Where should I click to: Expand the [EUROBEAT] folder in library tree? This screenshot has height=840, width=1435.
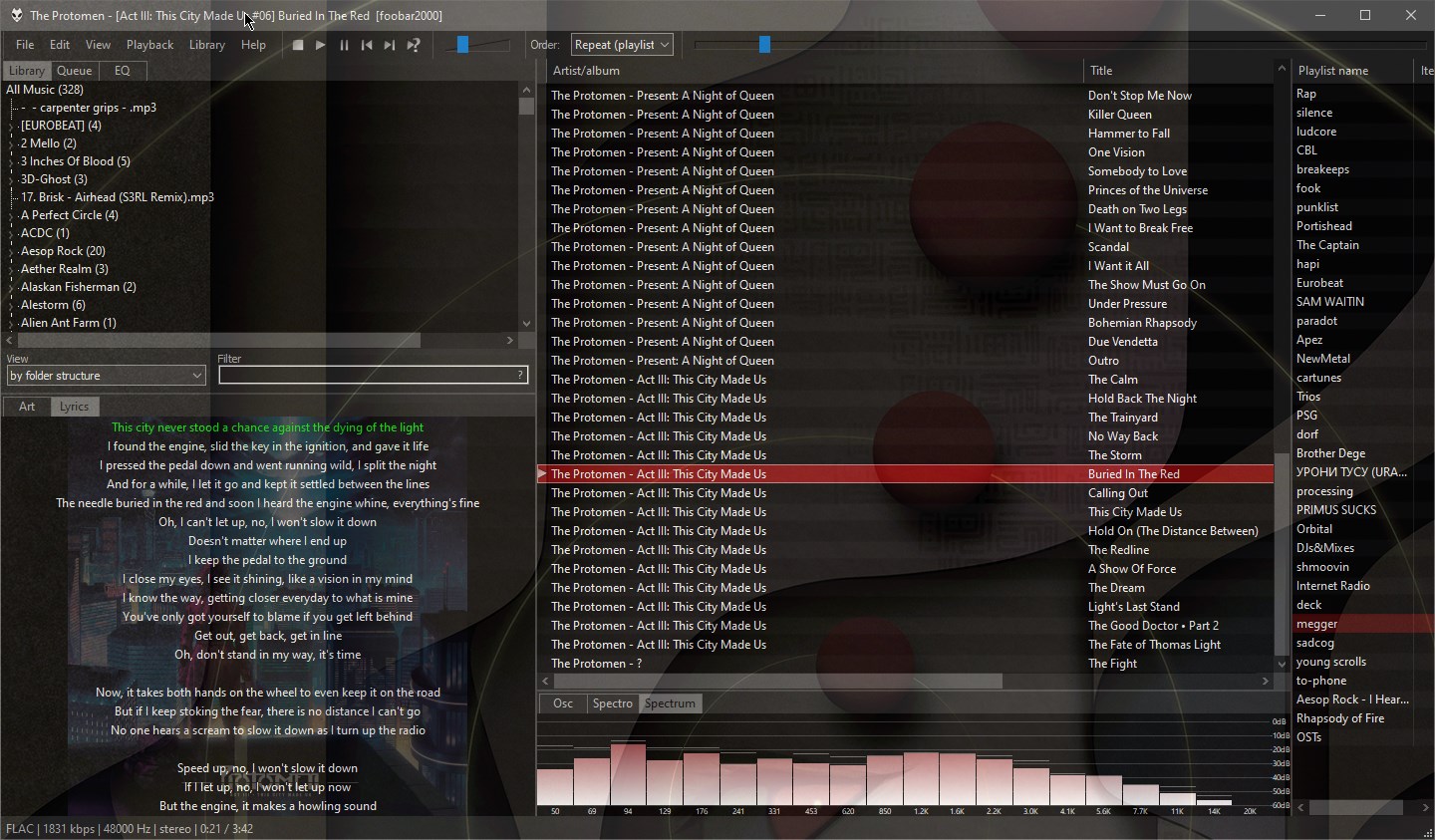coord(11,126)
